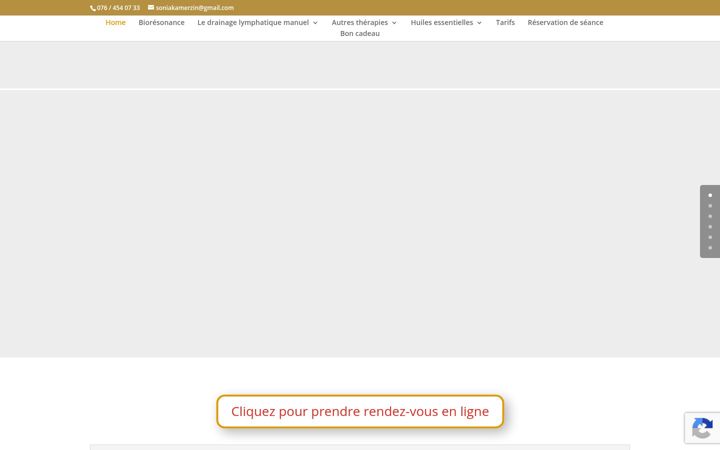720x450 pixels.
Task: Jump to the fifth side-navigation dot
Action: pos(710,237)
